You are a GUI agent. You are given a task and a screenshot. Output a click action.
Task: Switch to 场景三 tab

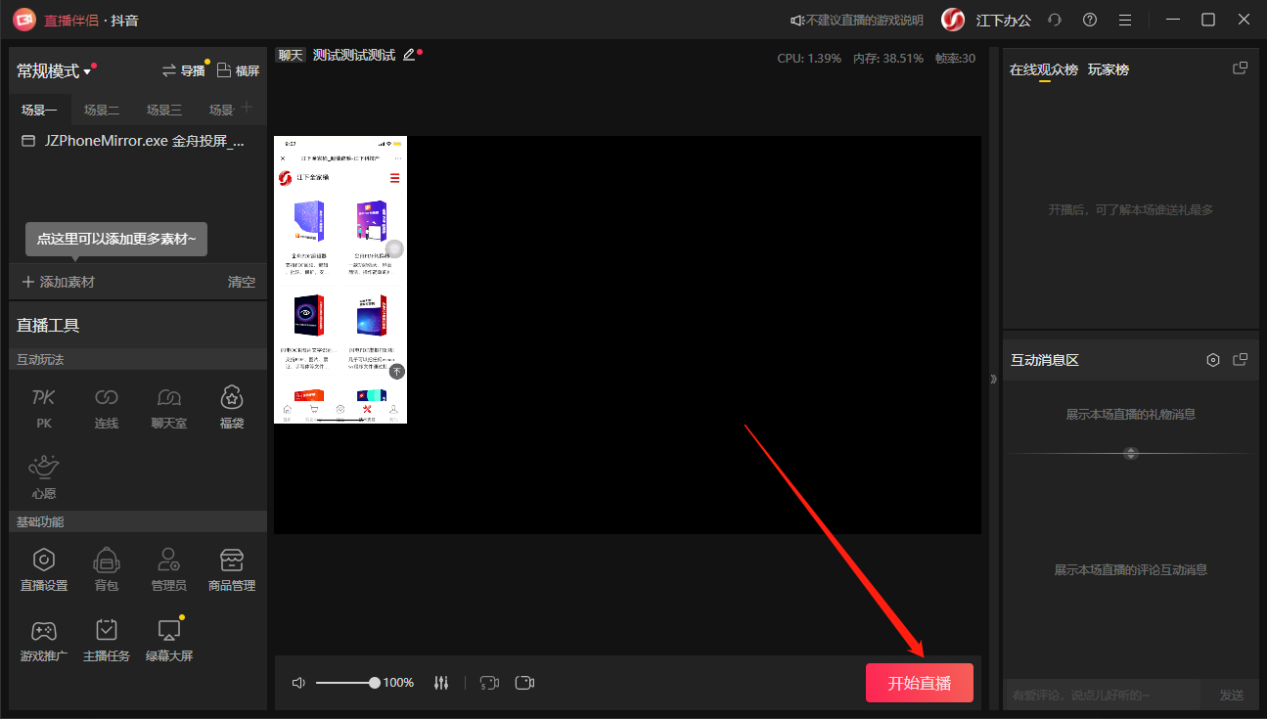164,110
